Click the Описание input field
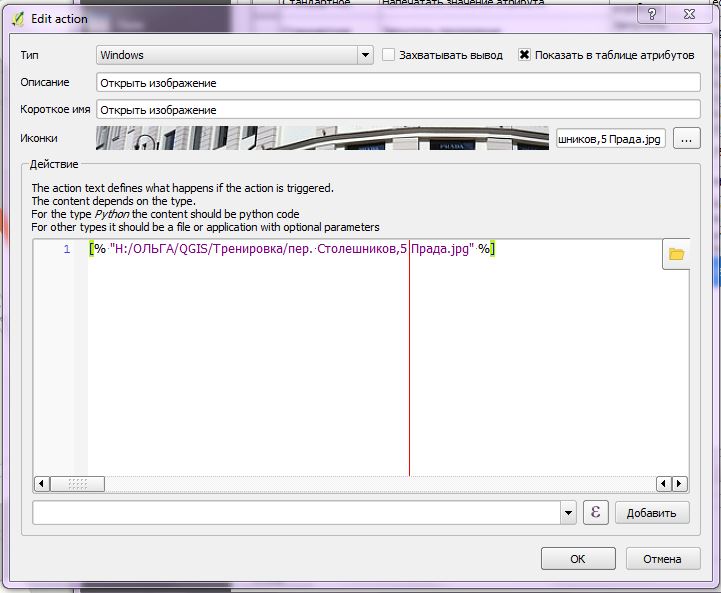 398,83
